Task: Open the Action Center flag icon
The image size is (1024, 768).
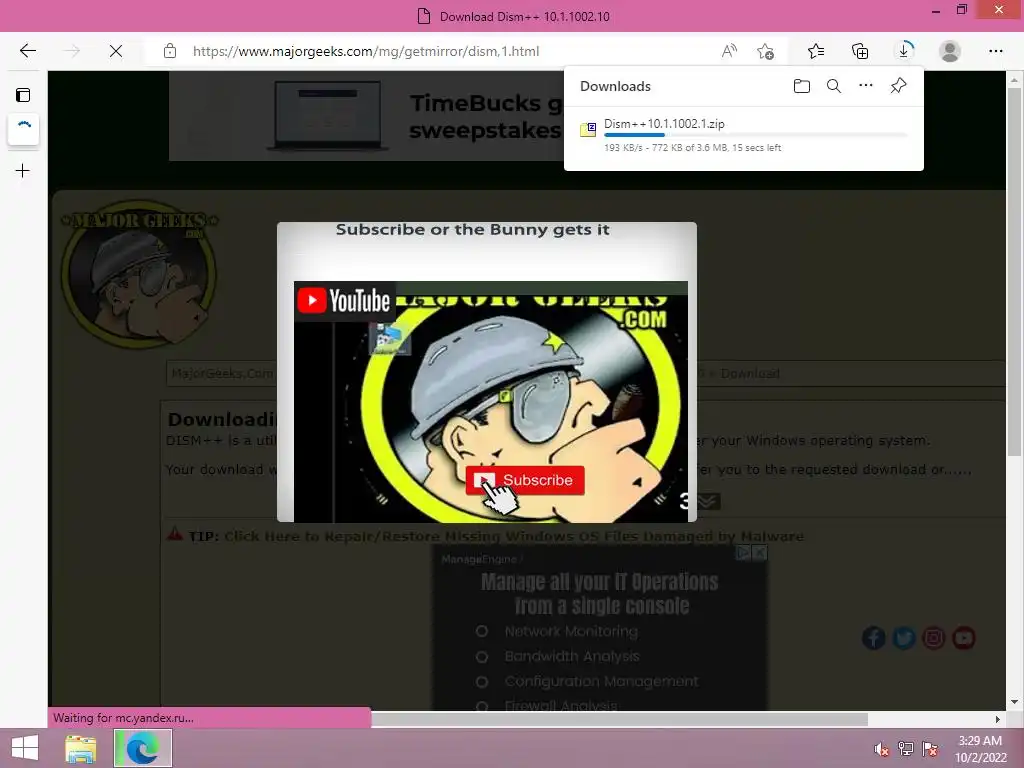Action: [930, 749]
